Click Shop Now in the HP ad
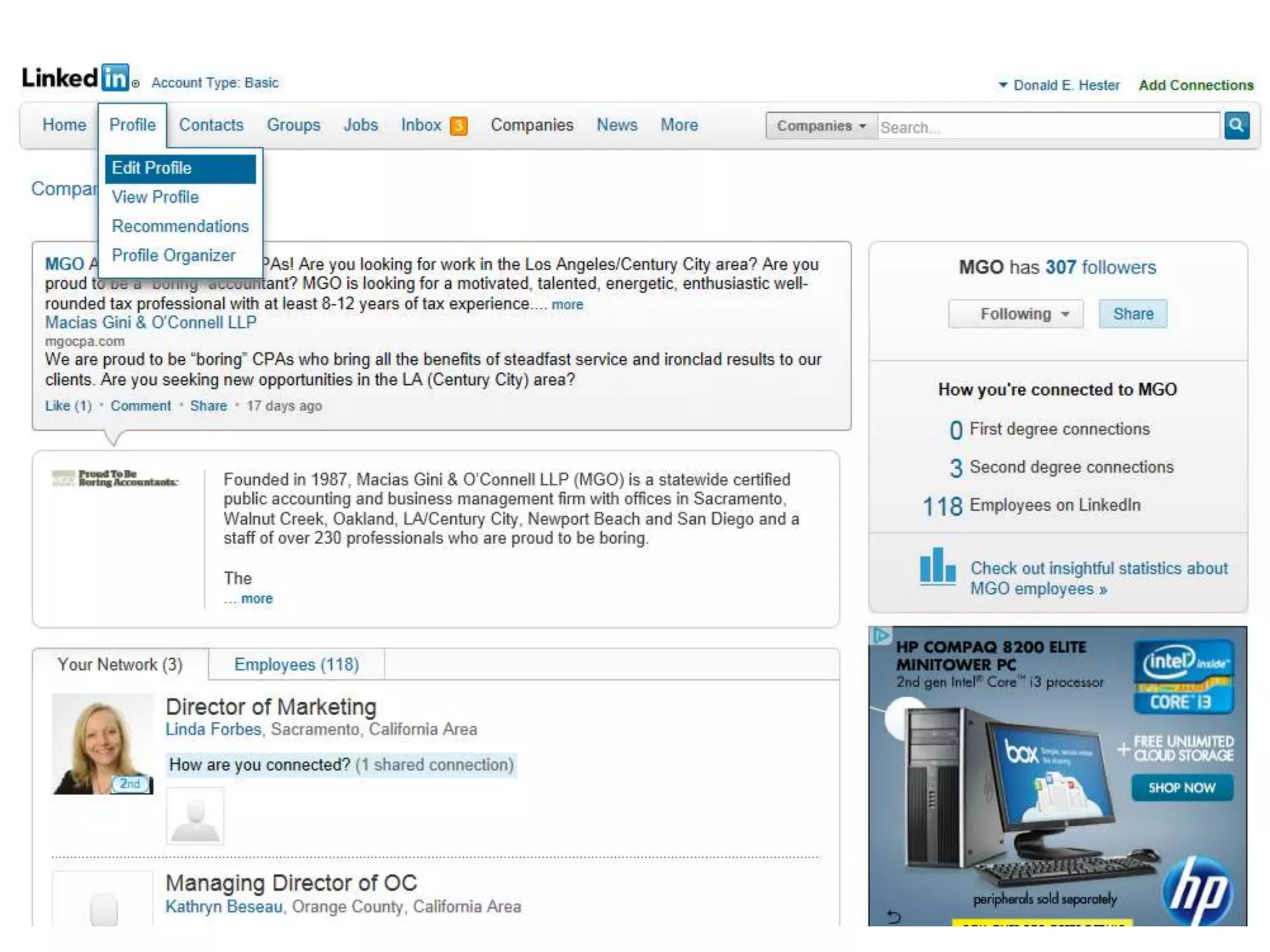Image resolution: width=1270 pixels, height=952 pixels. (x=1181, y=788)
